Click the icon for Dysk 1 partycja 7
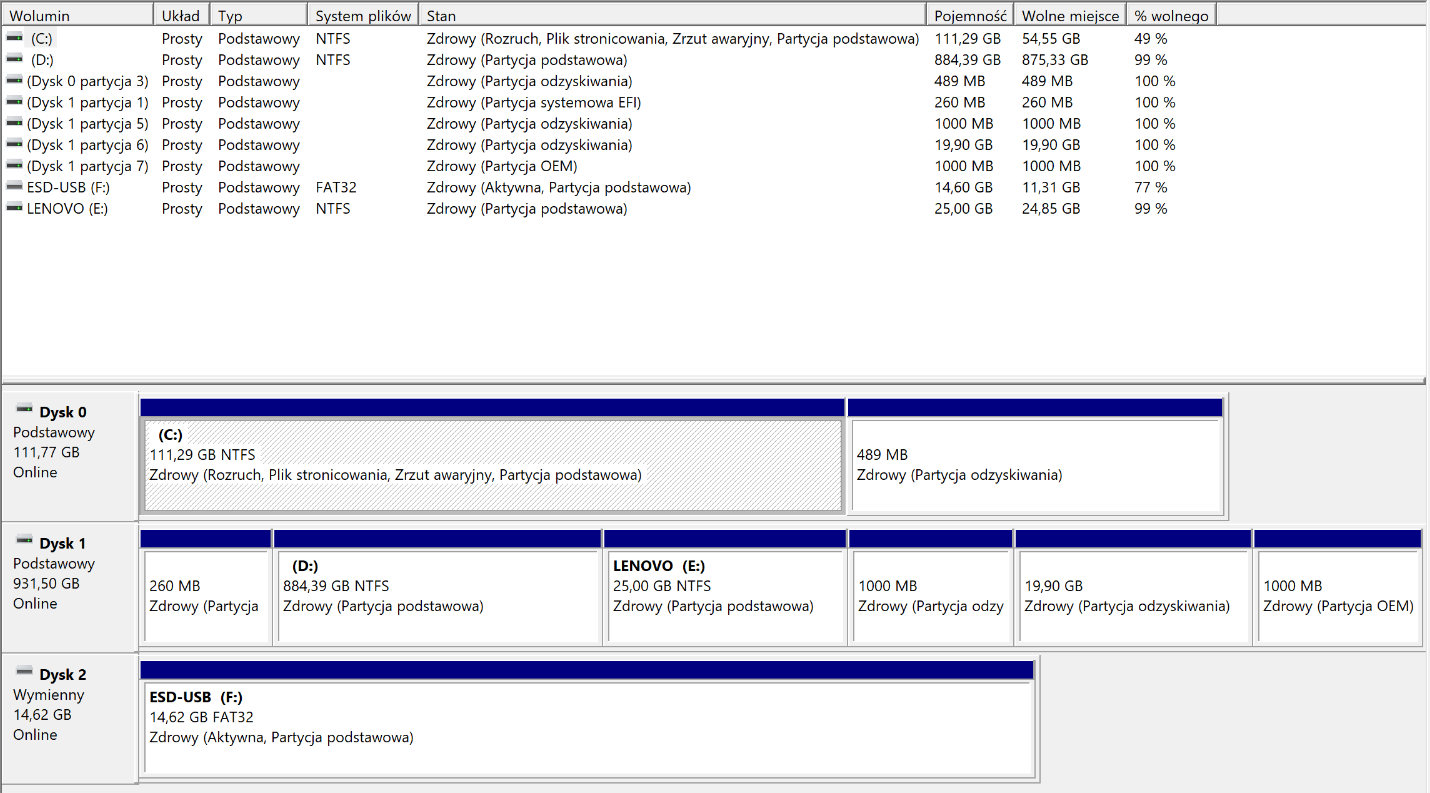Screen dimensions: 1430x793 click(14, 166)
